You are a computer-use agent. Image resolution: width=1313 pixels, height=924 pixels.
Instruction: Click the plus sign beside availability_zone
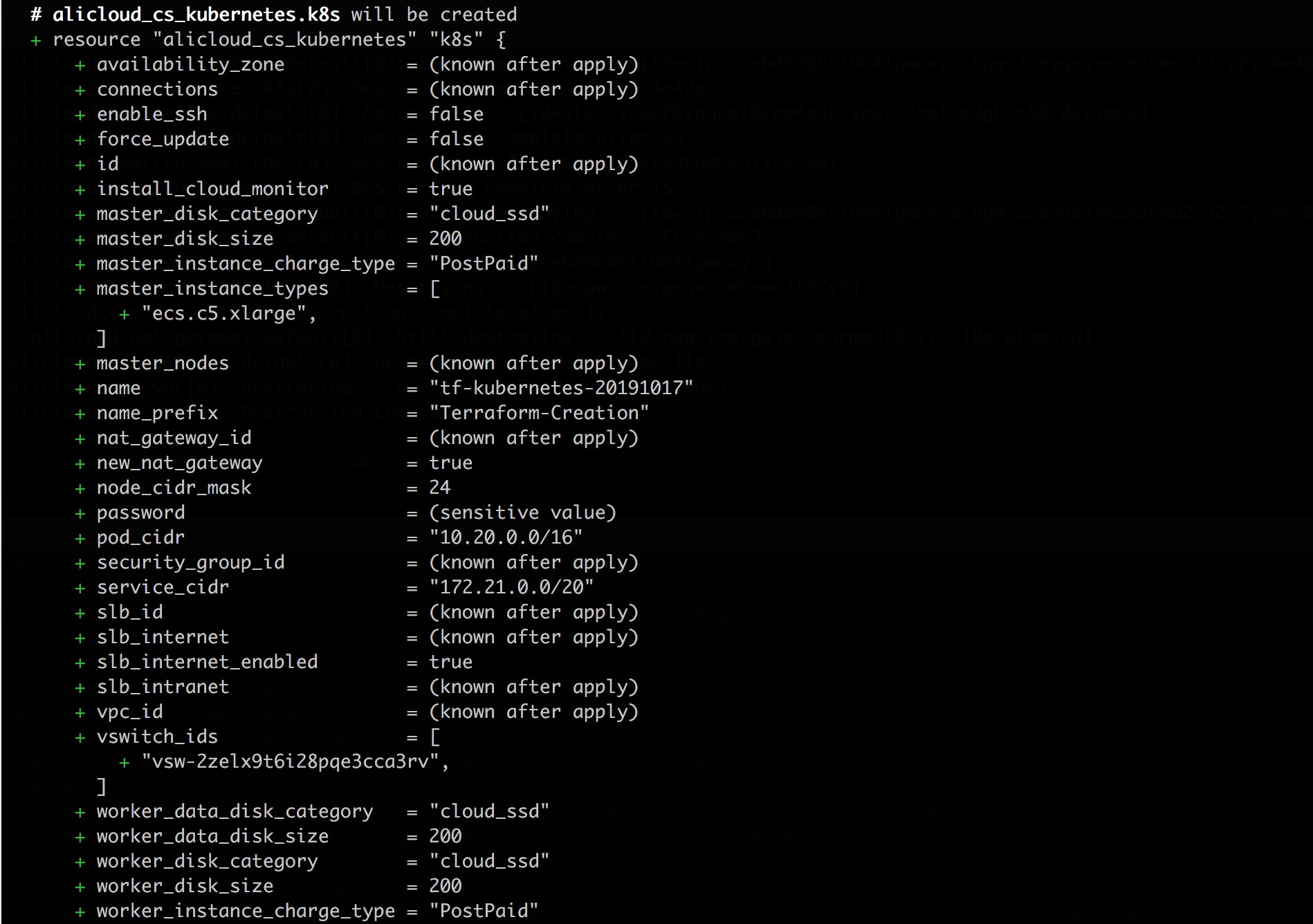pos(80,65)
